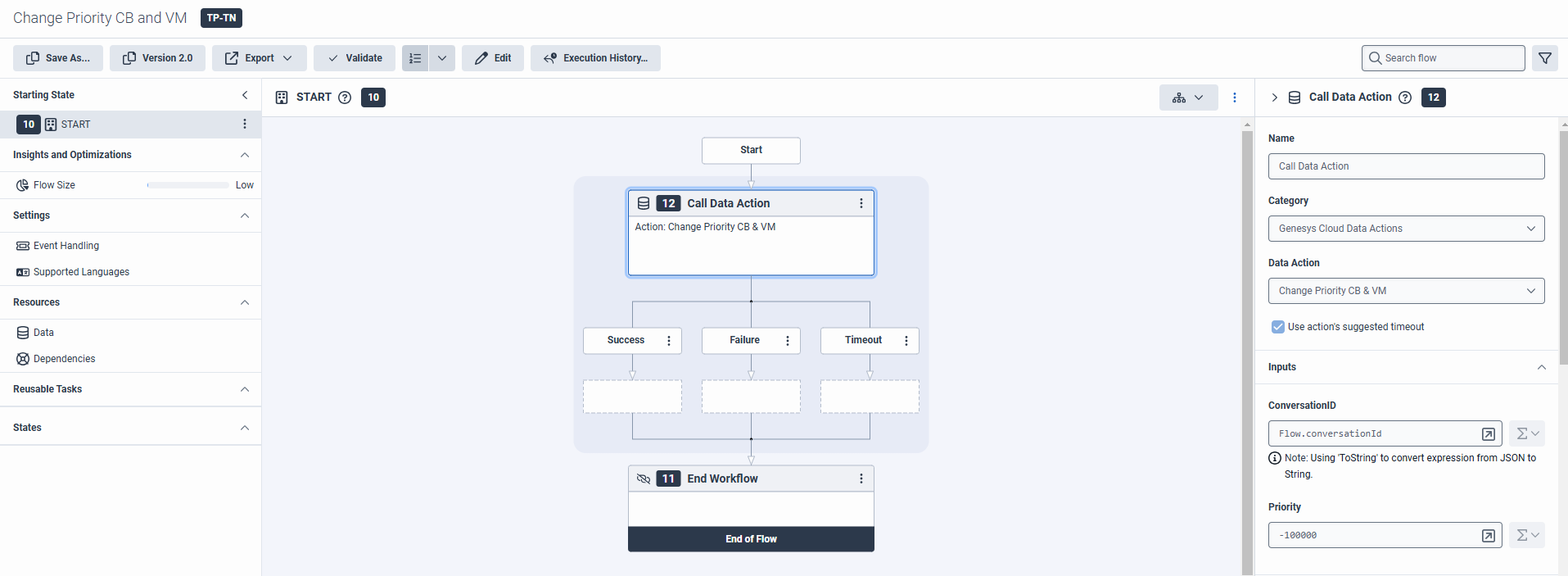This screenshot has height=576, width=1568.
Task: Uncheck Use action's suggested timeout
Action: pos(1277,327)
